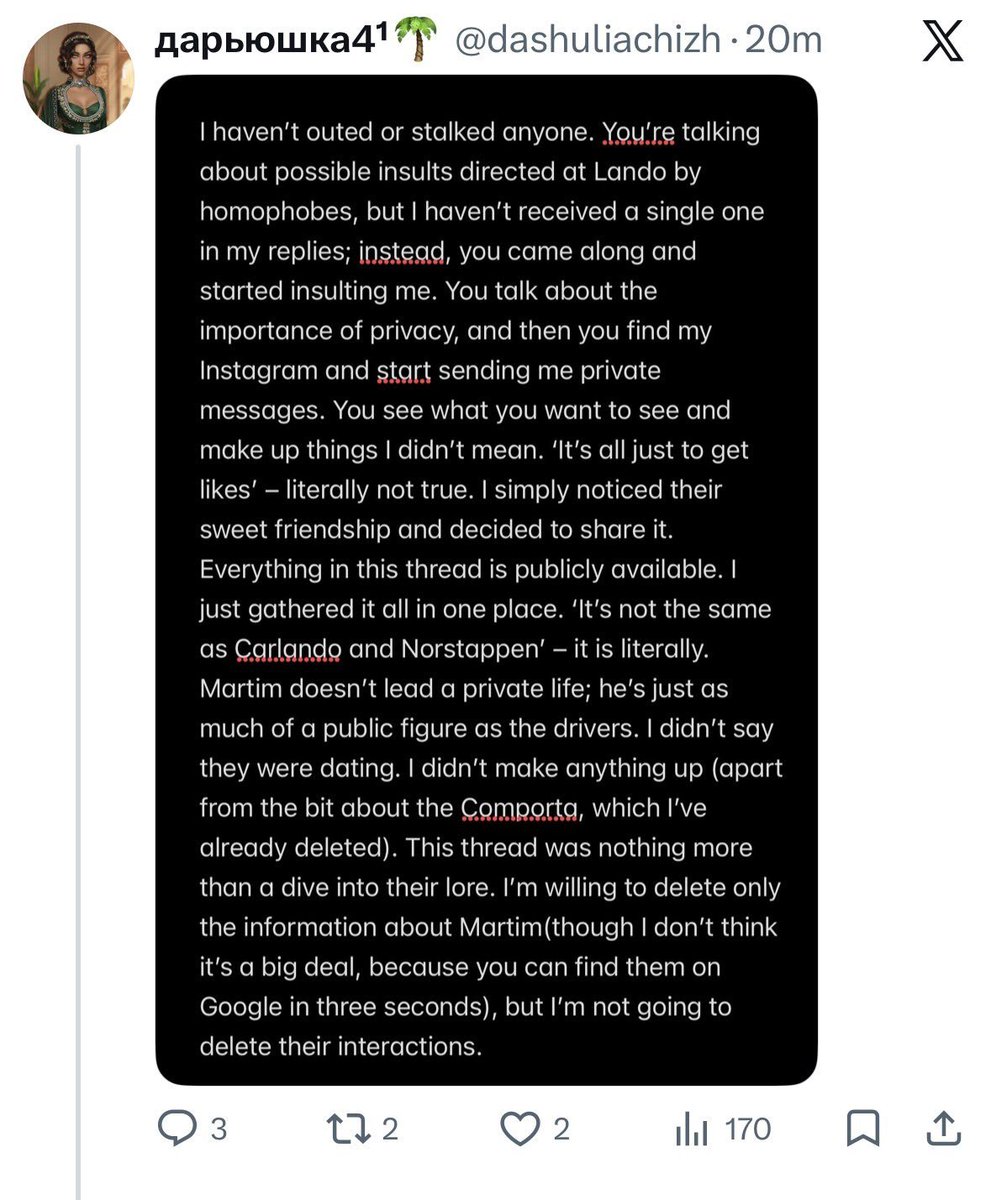Viewport: 991px width, 1200px height.
Task: Click the like count 2 beside heart
Action: coord(561,1130)
